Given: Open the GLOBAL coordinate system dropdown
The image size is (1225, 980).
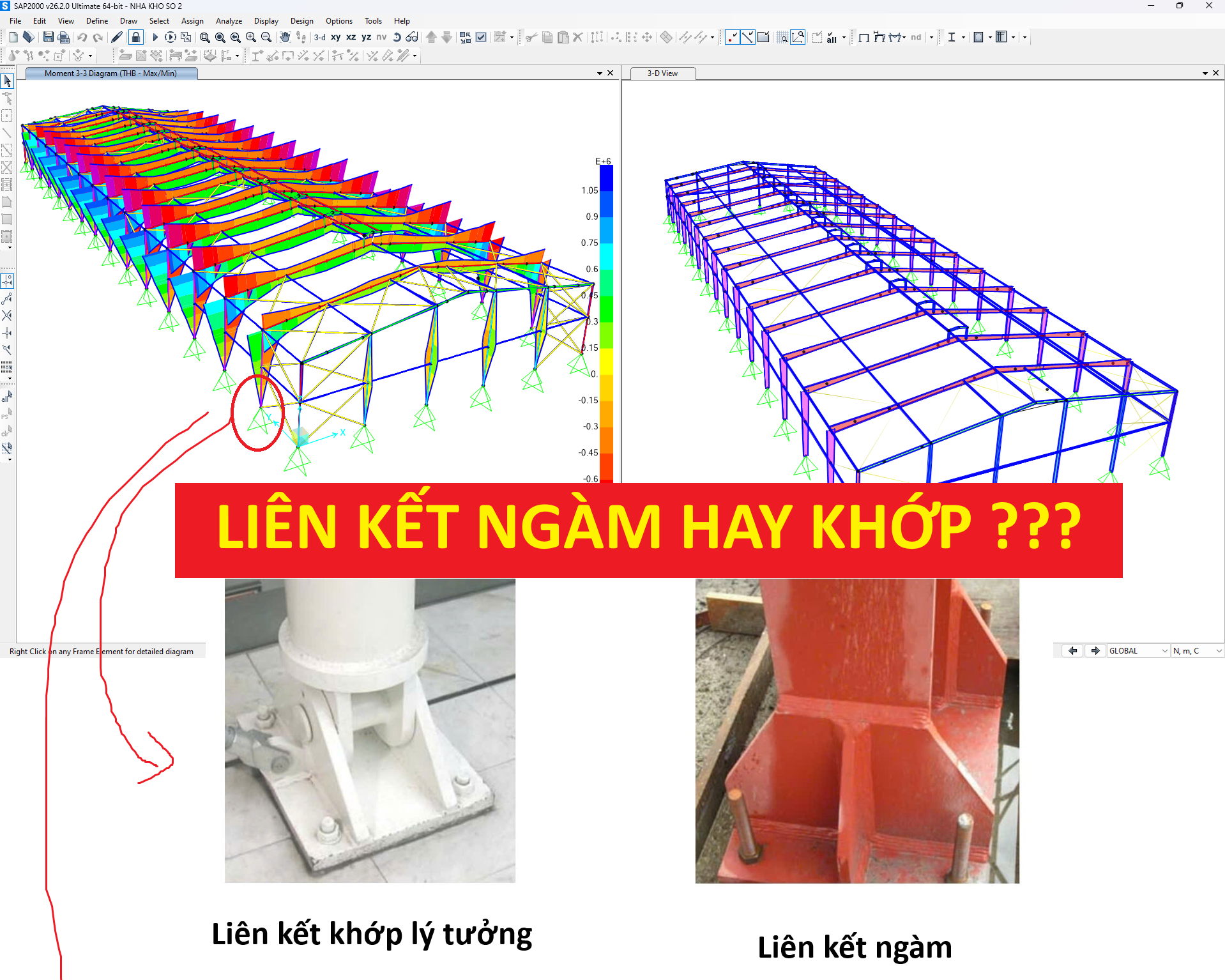Looking at the screenshot, I should (1166, 650).
